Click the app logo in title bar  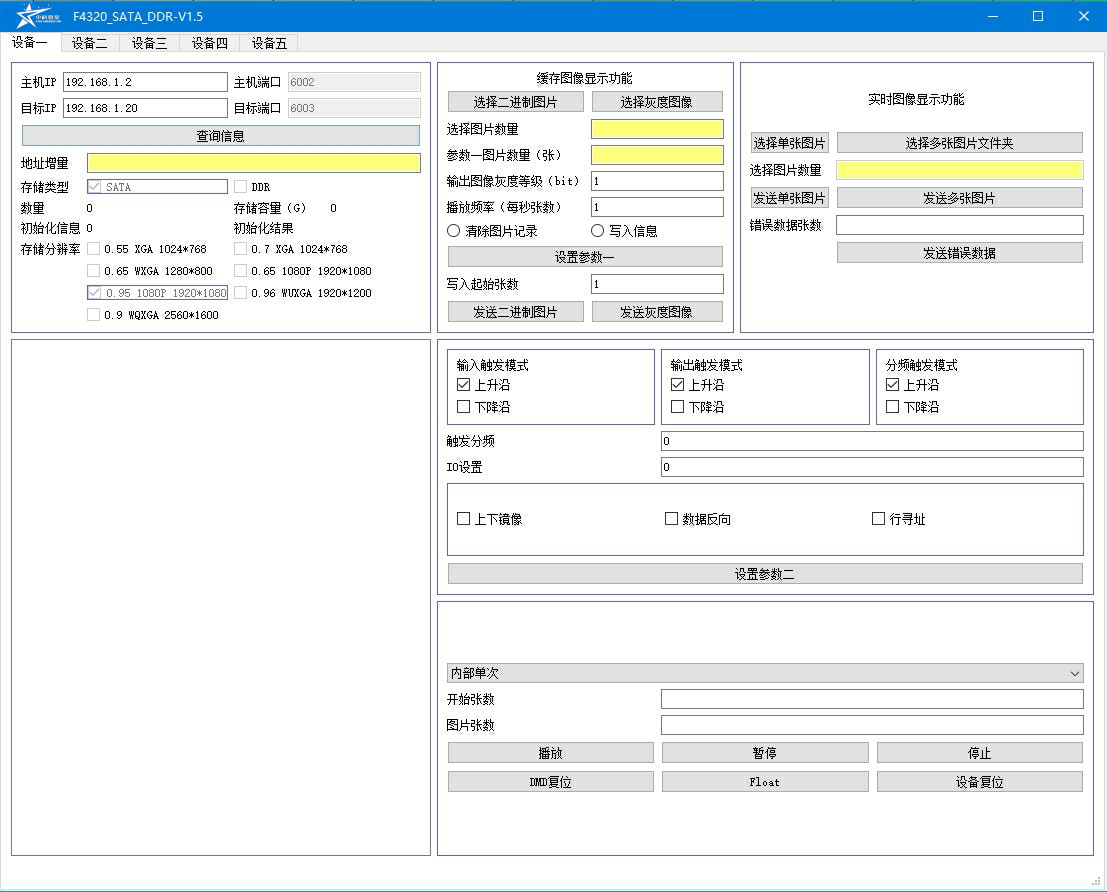pyautogui.click(x=38, y=16)
